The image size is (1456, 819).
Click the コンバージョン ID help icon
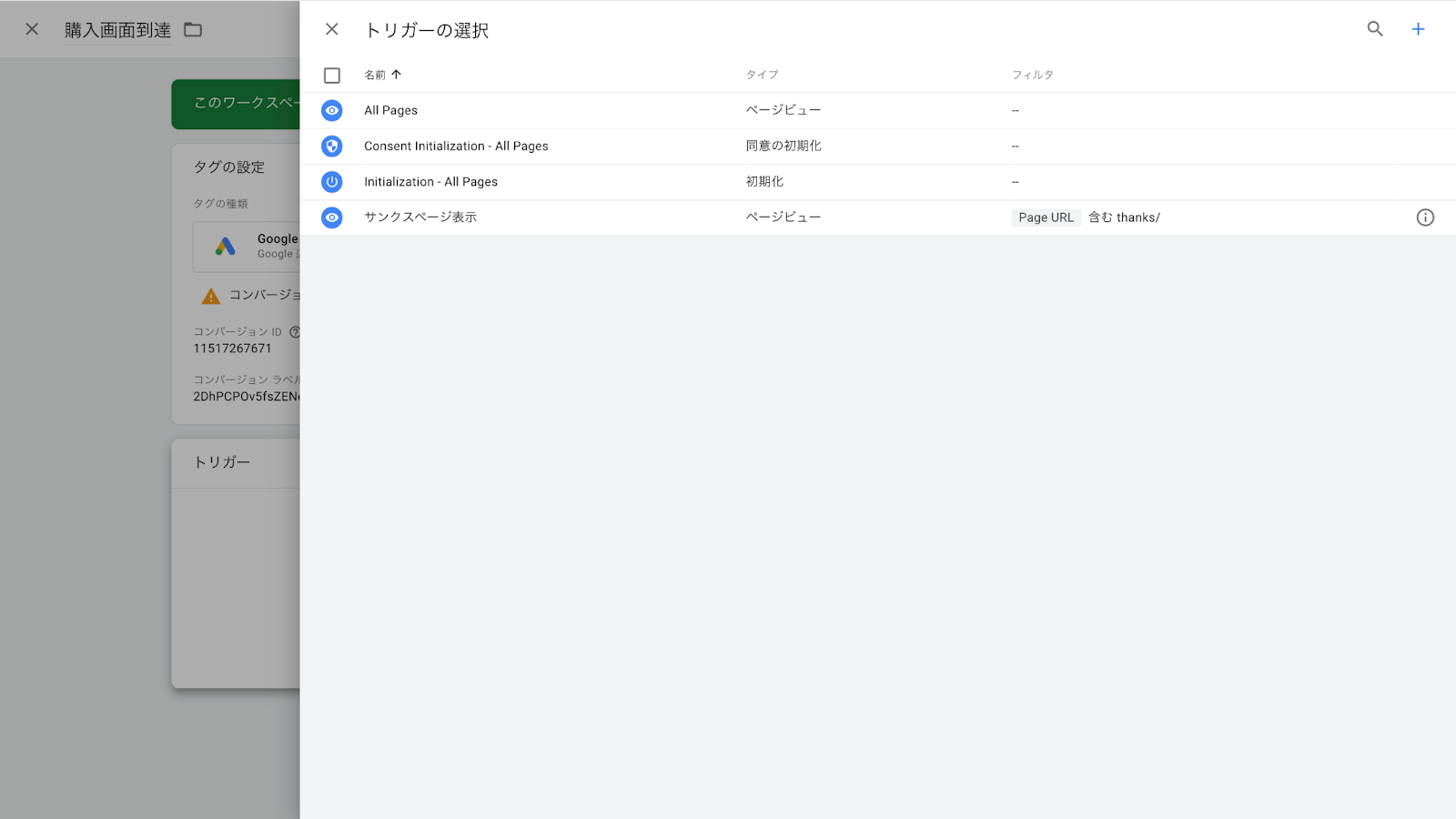(x=295, y=332)
